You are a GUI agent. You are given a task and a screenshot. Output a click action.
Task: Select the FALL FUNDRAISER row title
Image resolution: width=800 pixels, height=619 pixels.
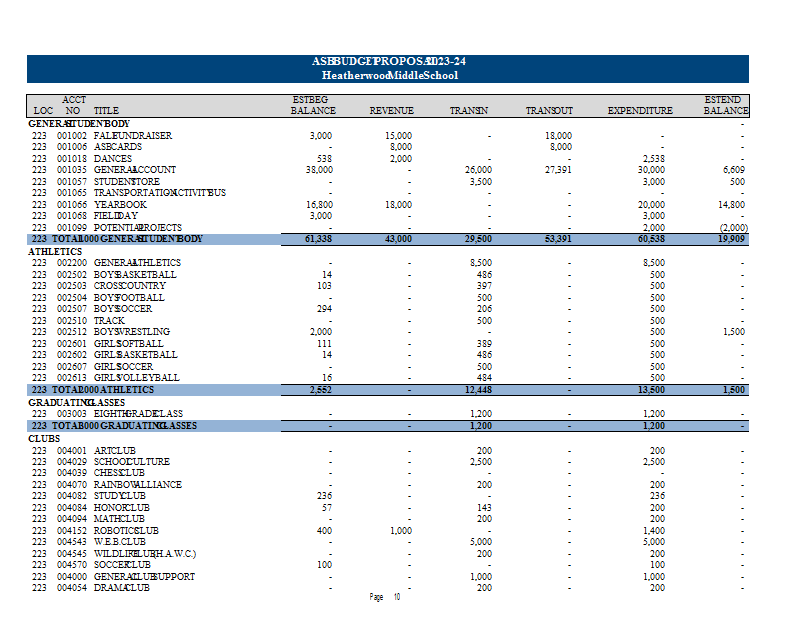[x=133, y=136]
